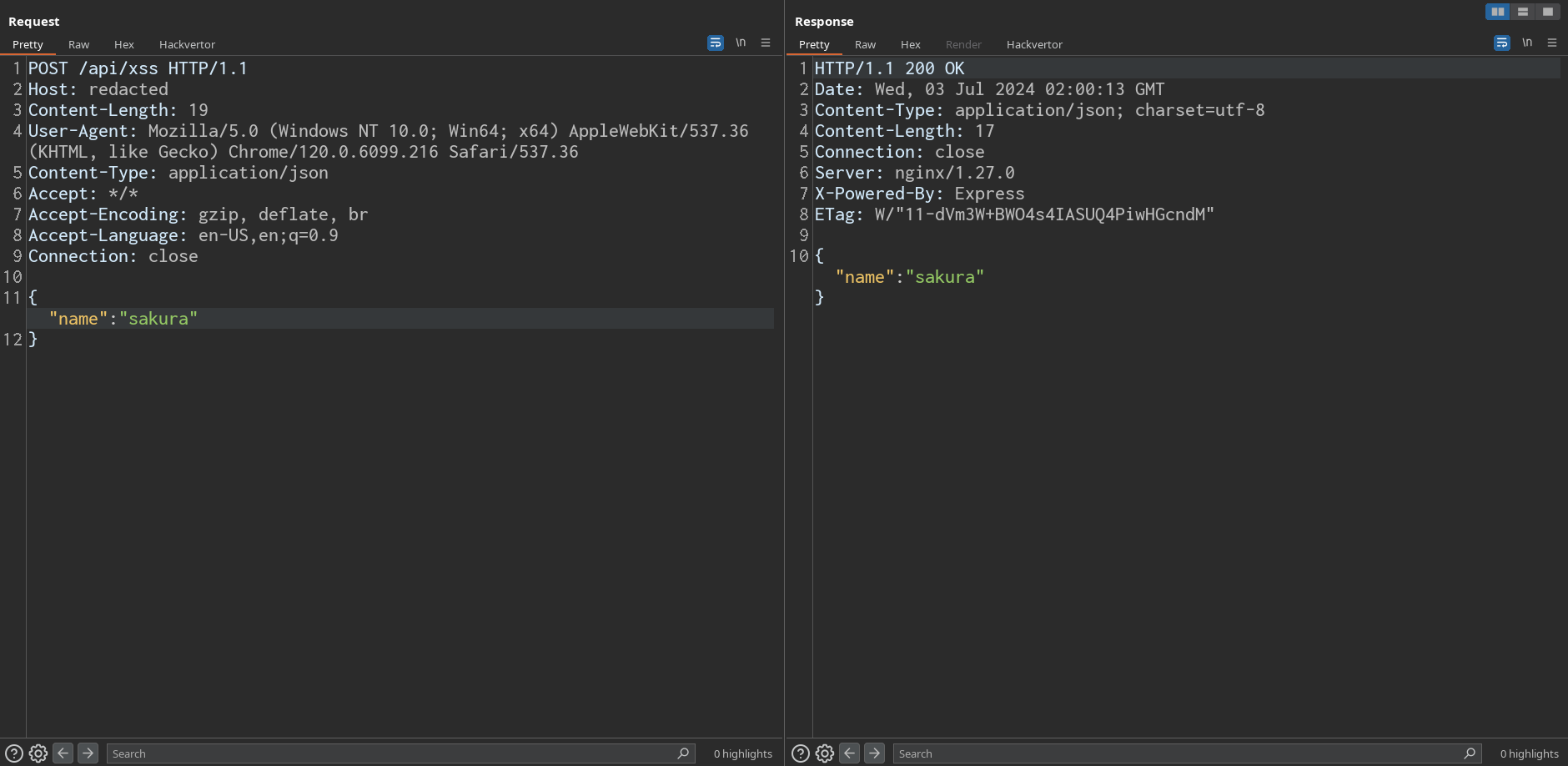1568x766 pixels.
Task: Go to next match in Request search
Action: click(x=88, y=753)
